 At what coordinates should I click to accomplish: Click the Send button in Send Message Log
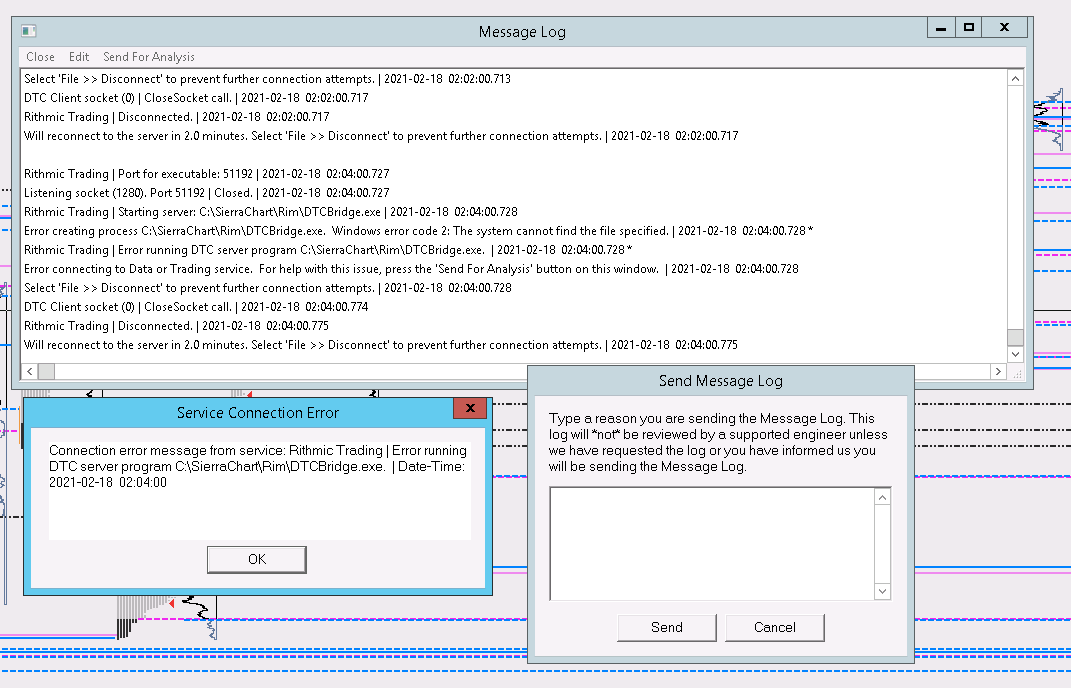point(667,627)
